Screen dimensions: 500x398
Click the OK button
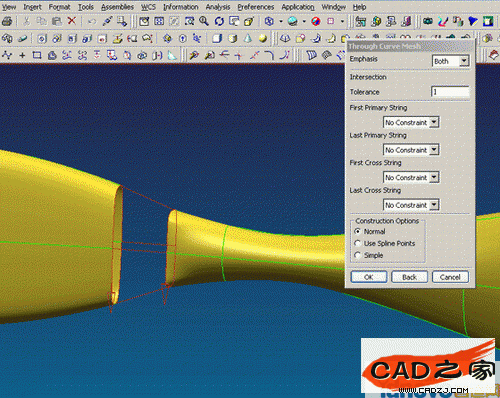coord(369,277)
